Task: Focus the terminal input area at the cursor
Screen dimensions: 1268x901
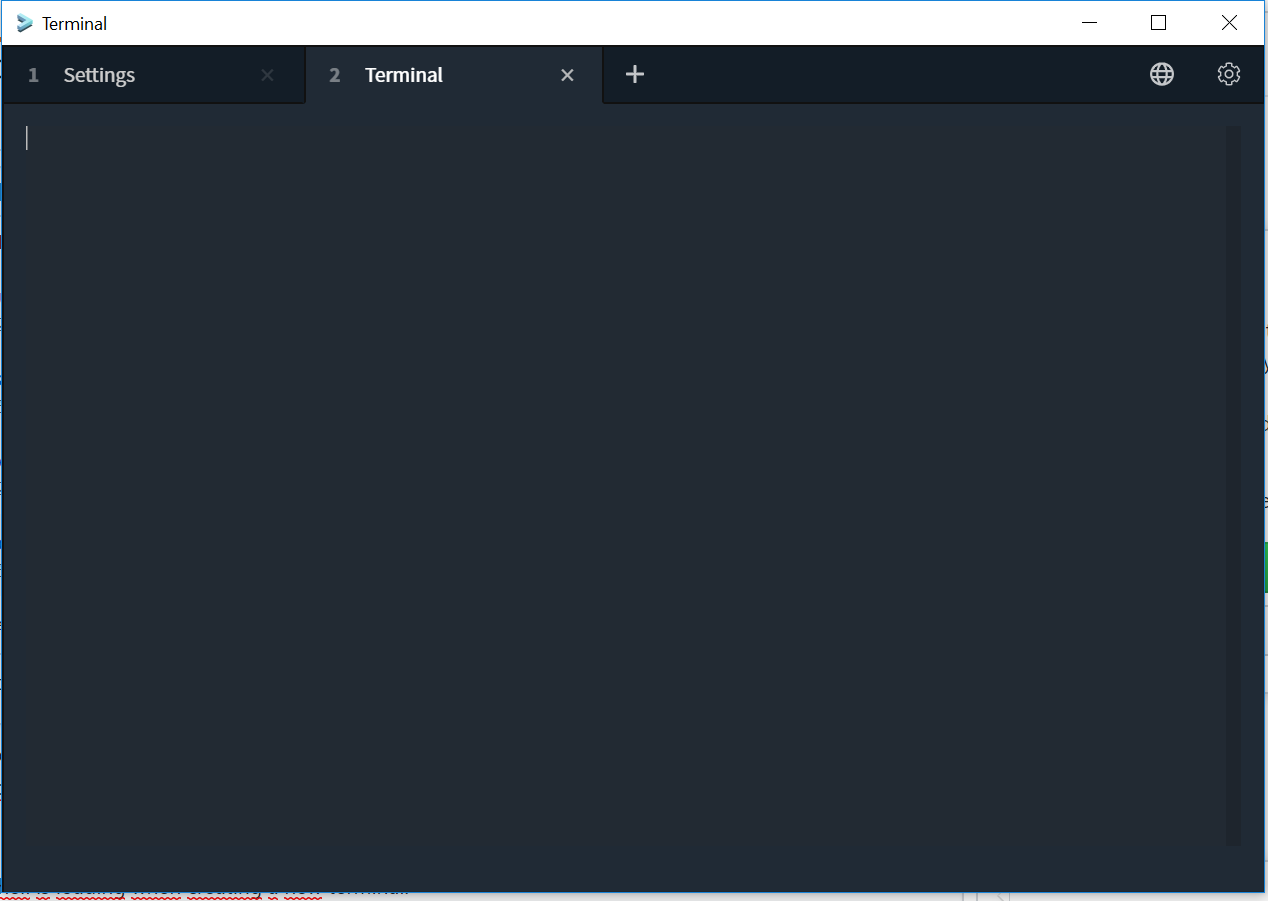Action: (x=27, y=138)
